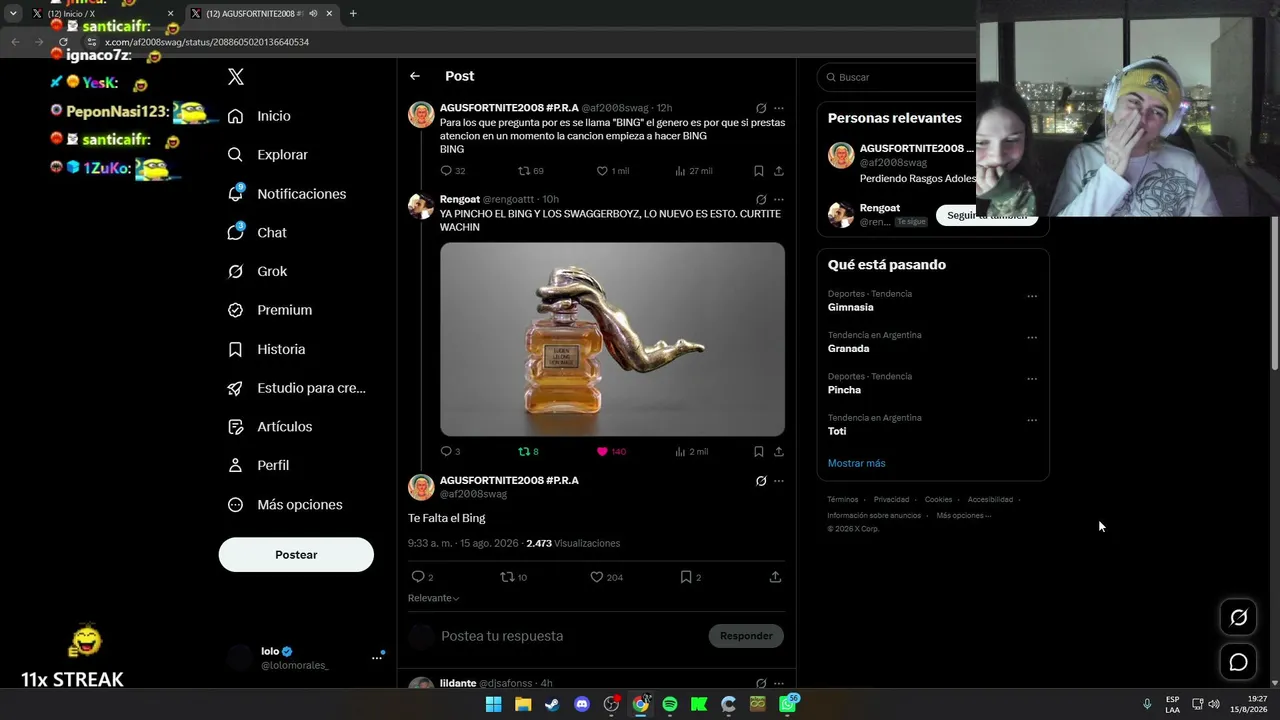The width and height of the screenshot is (1280, 720).
Task: Open Grok icon on Rengoat's post
Action: click(761, 199)
